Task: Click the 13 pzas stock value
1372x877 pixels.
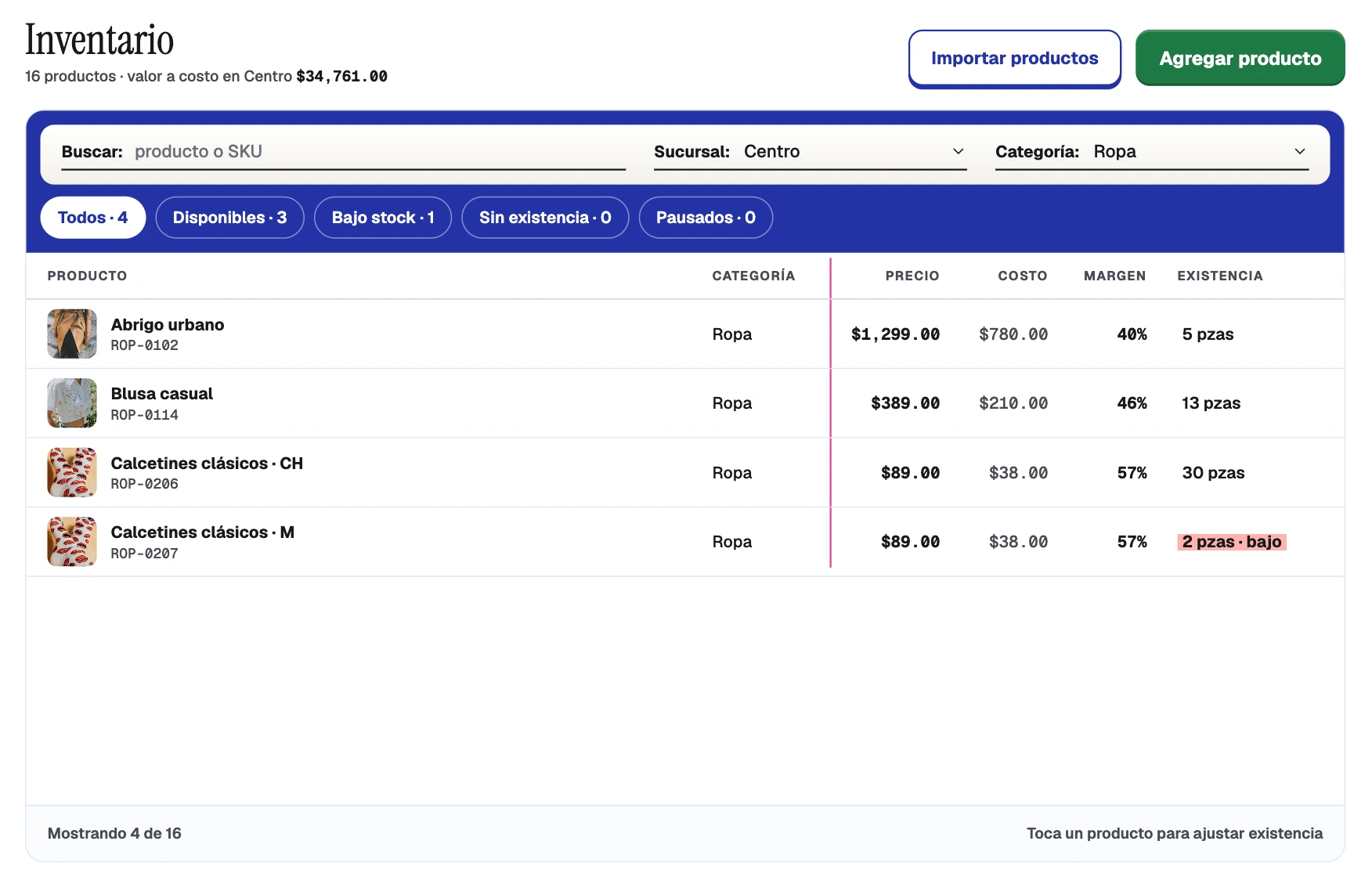Action: (1211, 403)
